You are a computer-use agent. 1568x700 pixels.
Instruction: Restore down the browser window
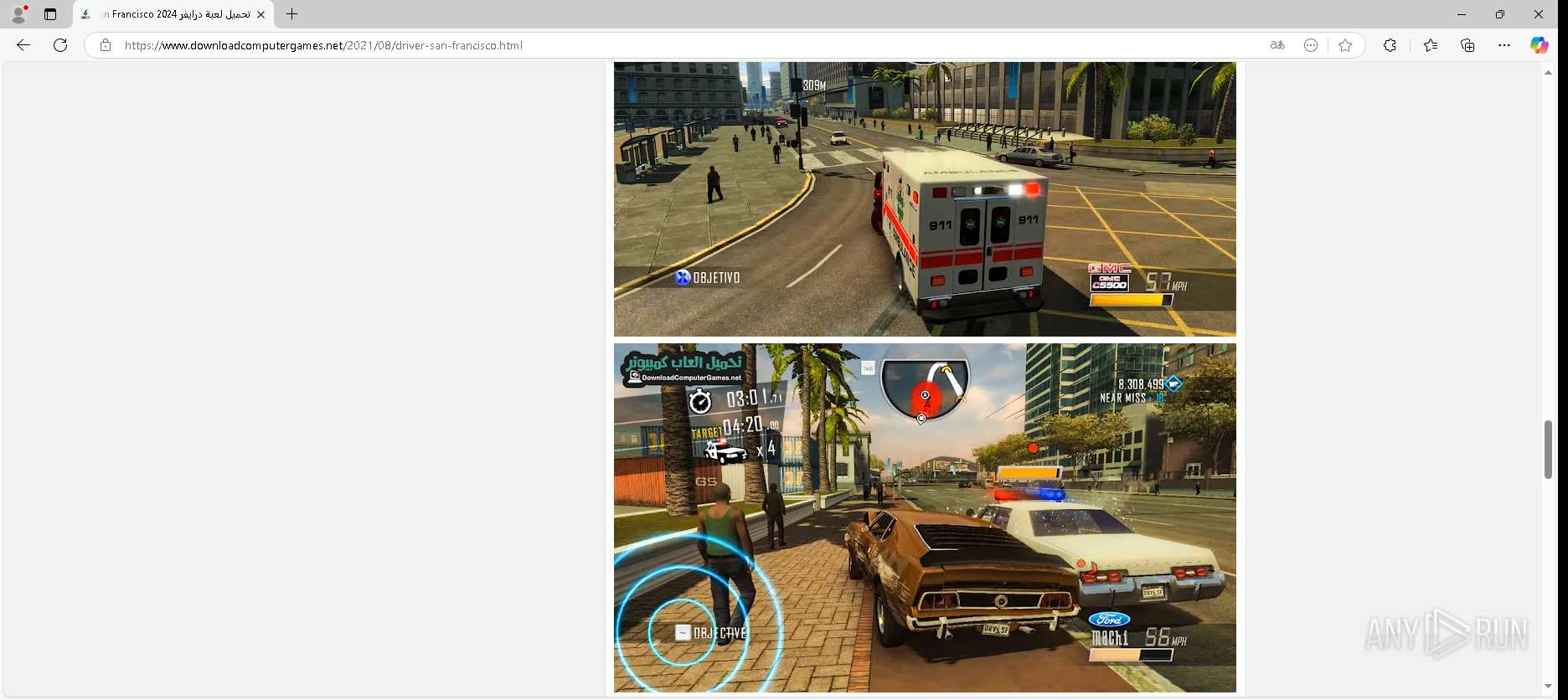(x=1500, y=14)
